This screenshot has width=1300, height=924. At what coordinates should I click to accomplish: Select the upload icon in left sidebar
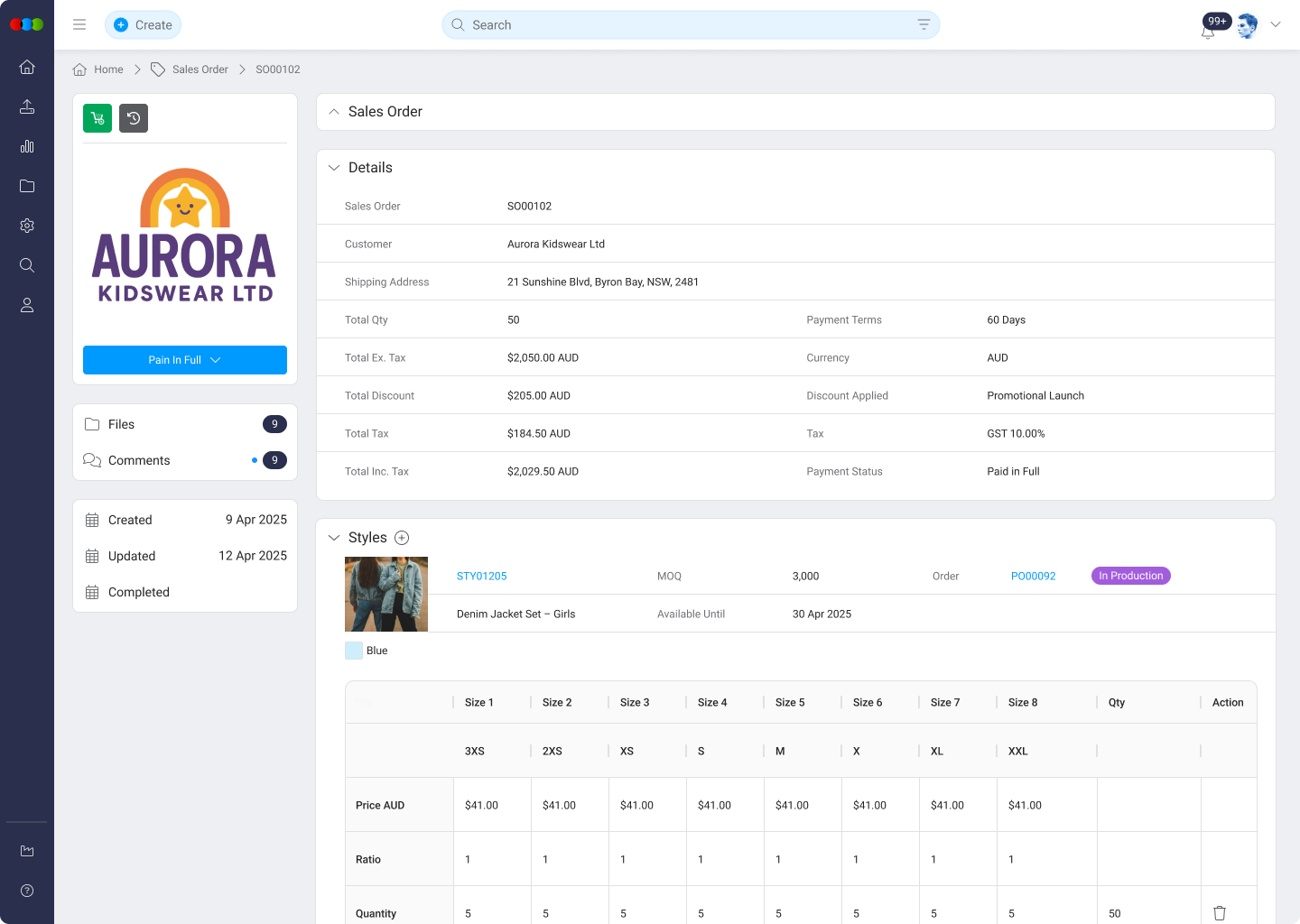tap(26, 106)
